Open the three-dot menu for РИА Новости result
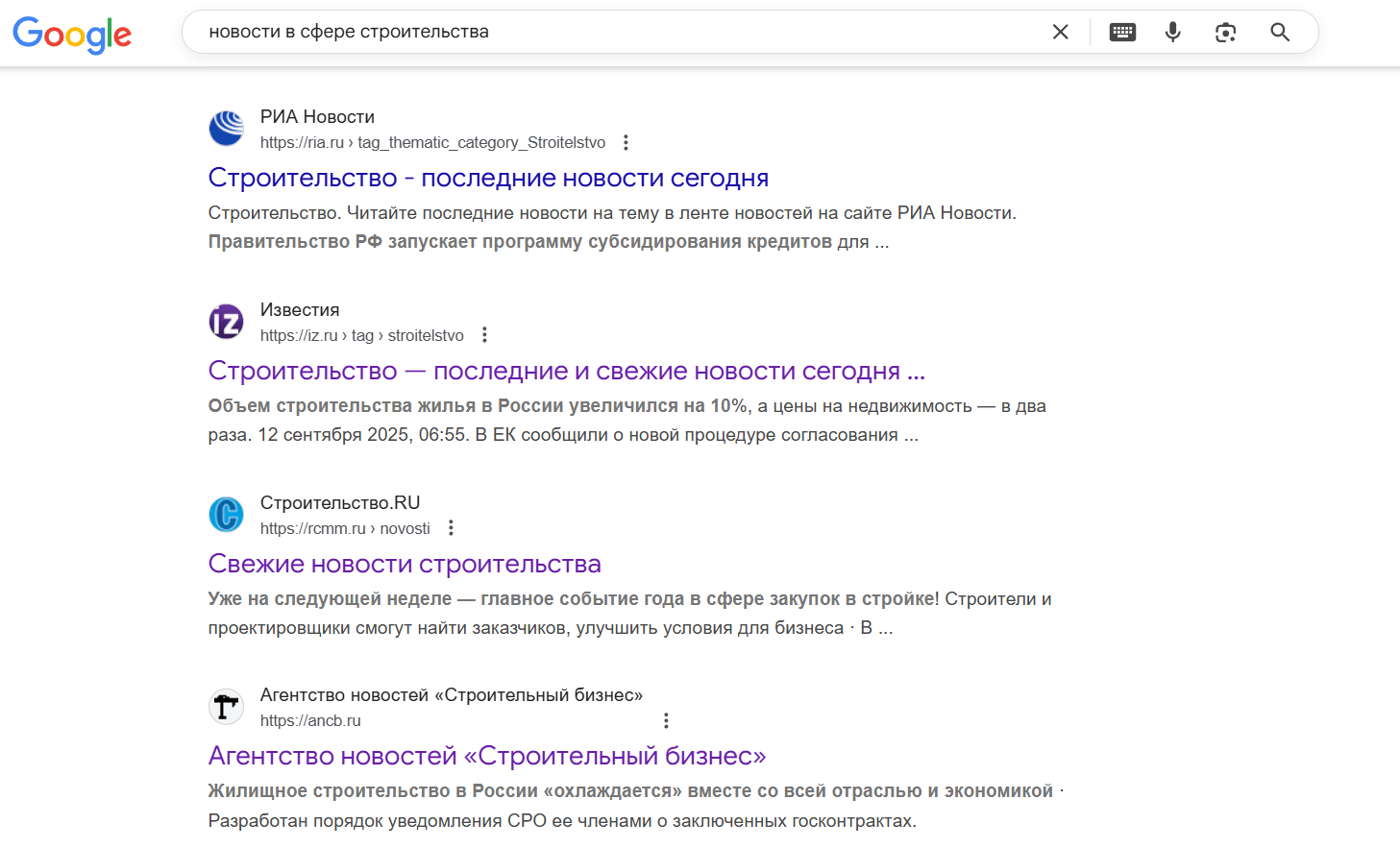 (x=626, y=141)
